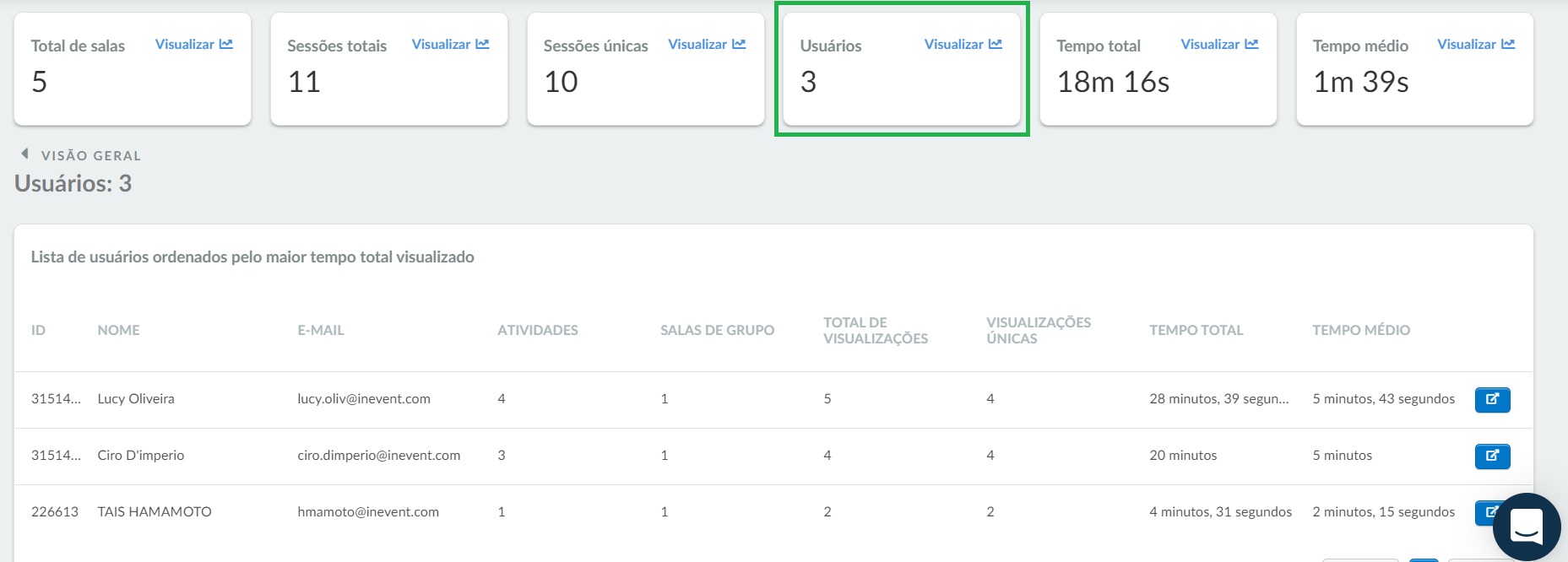Viewport: 1568px width, 562px height.
Task: Click email ciro.dimperio@inevent.com
Action: 379,455
